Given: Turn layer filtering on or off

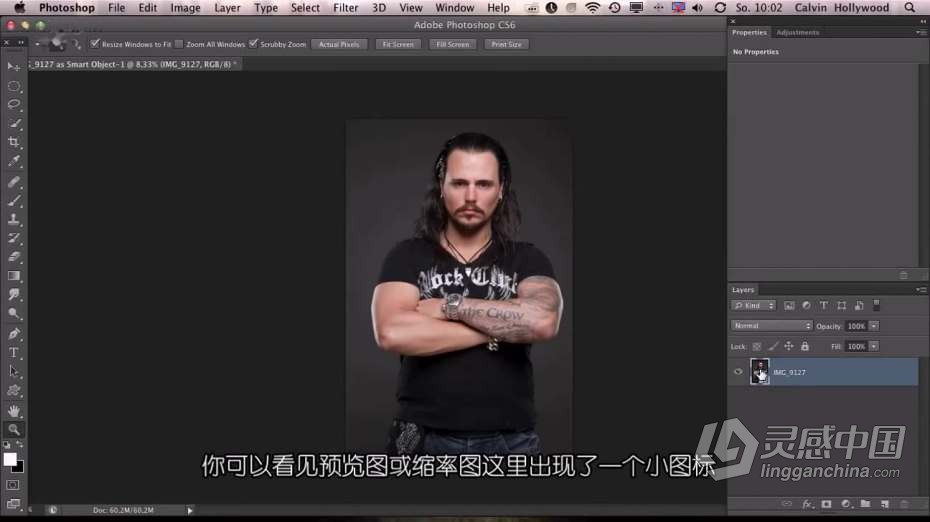Looking at the screenshot, I should click(877, 305).
